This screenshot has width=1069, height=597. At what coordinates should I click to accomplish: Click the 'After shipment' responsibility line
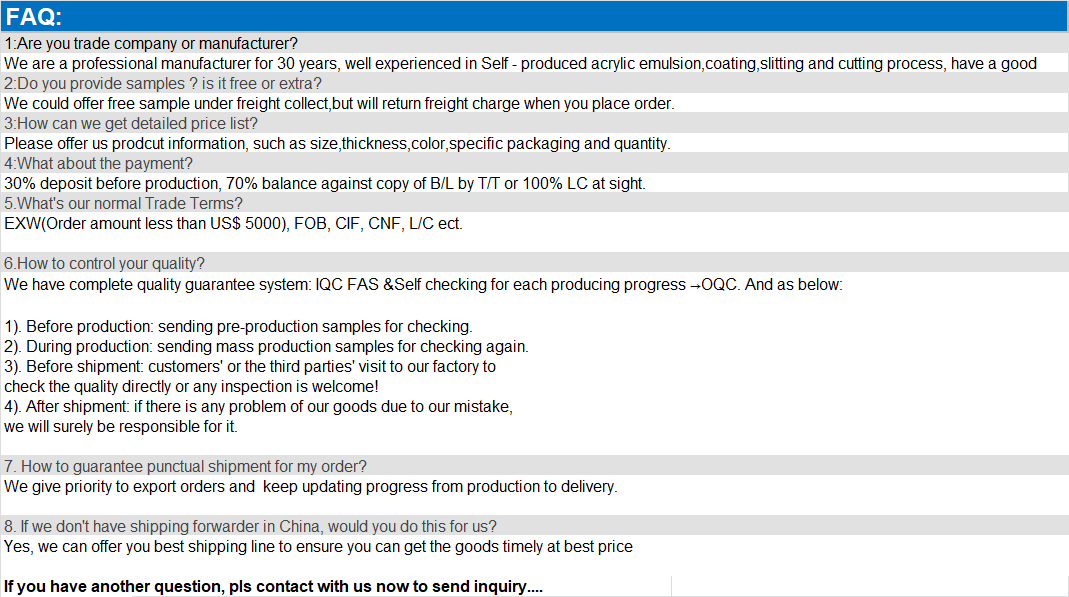(258, 407)
